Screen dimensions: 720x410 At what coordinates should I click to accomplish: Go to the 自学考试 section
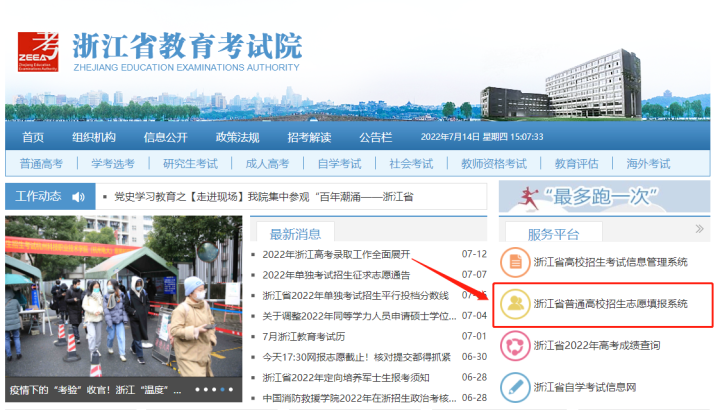click(339, 164)
